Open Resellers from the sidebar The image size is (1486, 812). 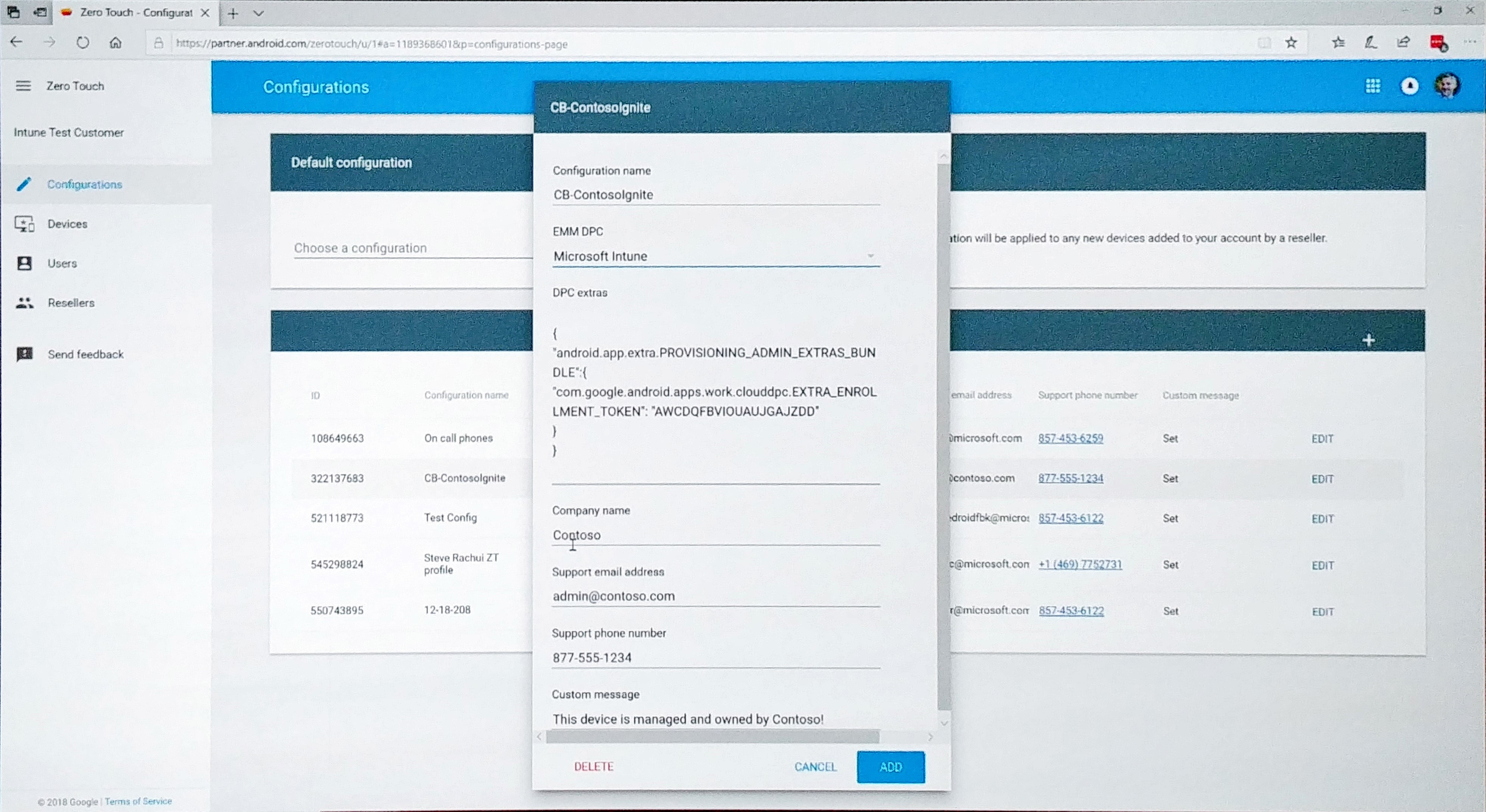point(71,303)
